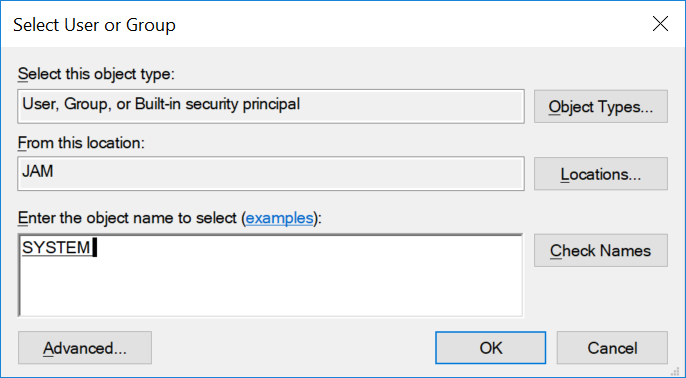This screenshot has width=686, height=378.
Task: Click the 'Enter the object name to select' label
Action: click(130, 217)
